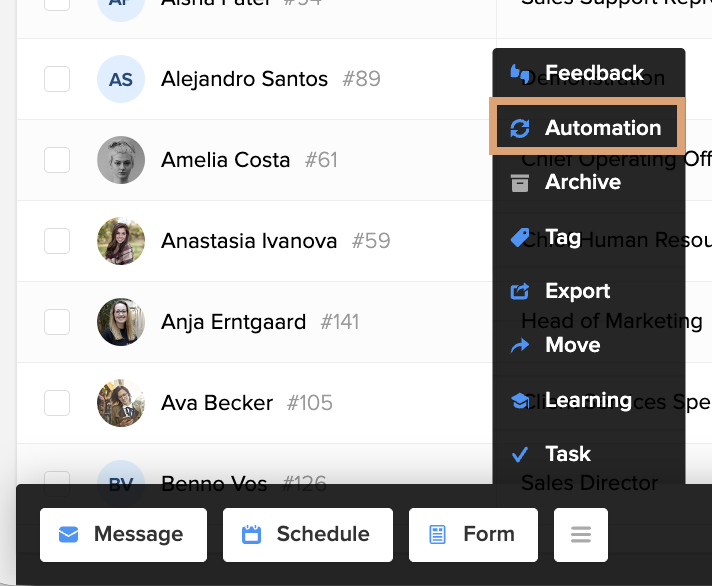This screenshot has width=712, height=586.
Task: Click the Form button
Action: [474, 535]
